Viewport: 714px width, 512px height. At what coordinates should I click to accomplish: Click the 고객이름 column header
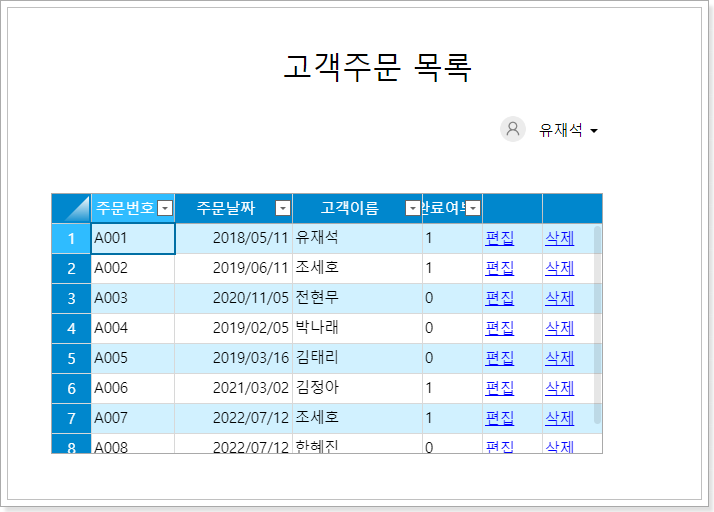click(348, 208)
